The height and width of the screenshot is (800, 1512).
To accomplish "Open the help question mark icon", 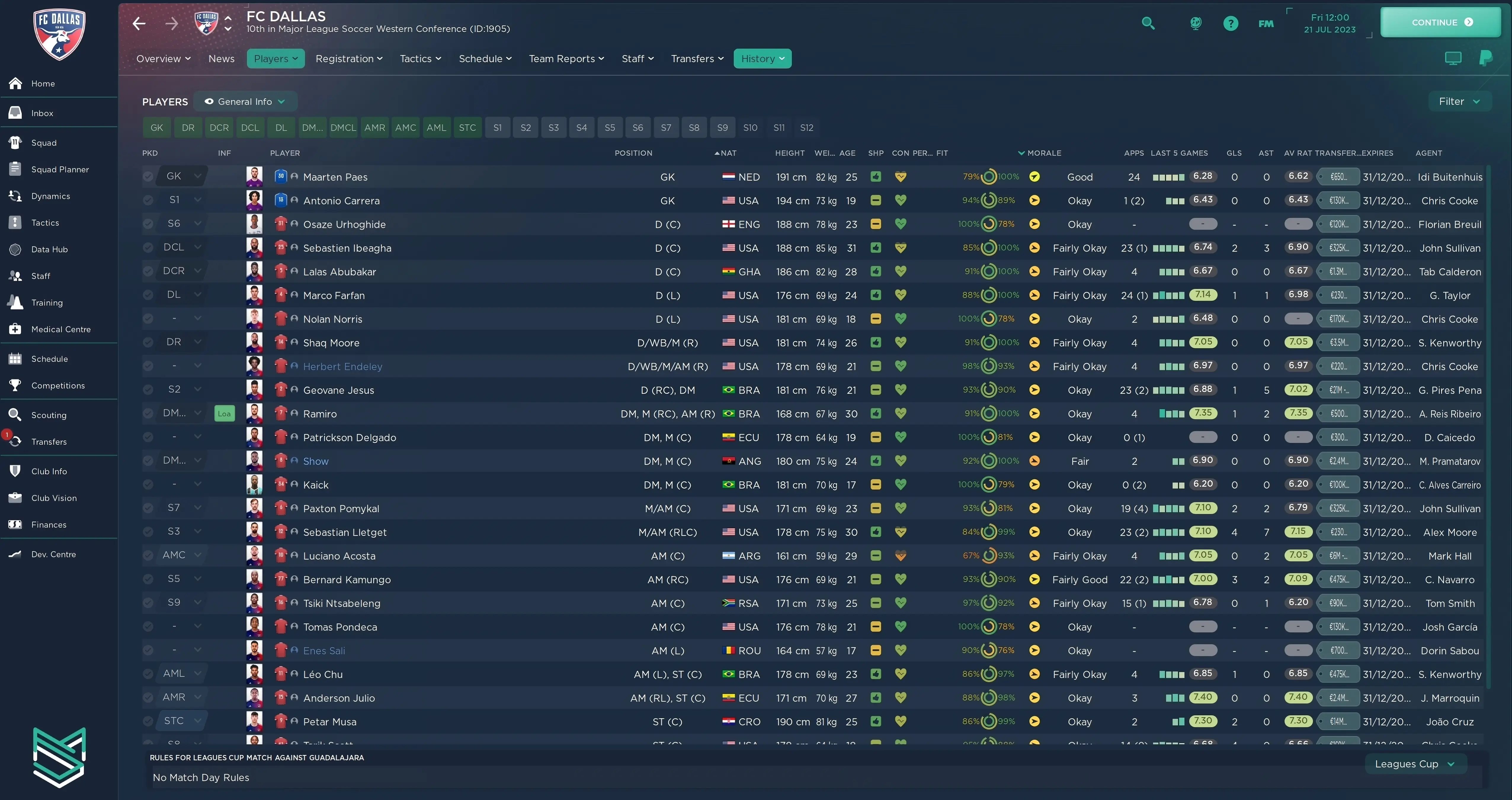I will tap(1230, 23).
